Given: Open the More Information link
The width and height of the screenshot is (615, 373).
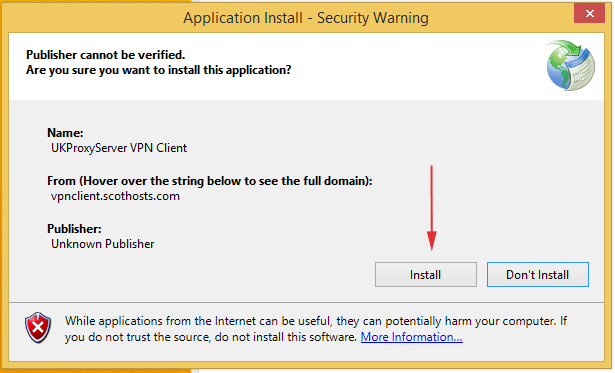Looking at the screenshot, I should point(411,337).
